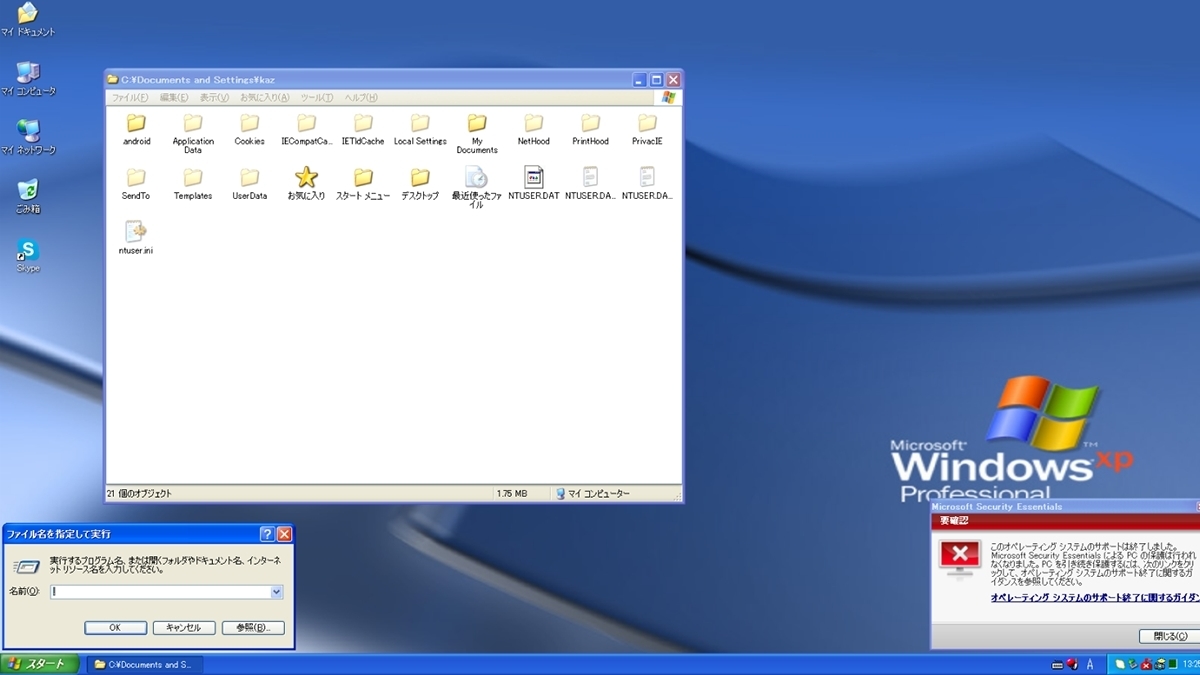Click the 参照(B)... browse button

tap(253, 628)
